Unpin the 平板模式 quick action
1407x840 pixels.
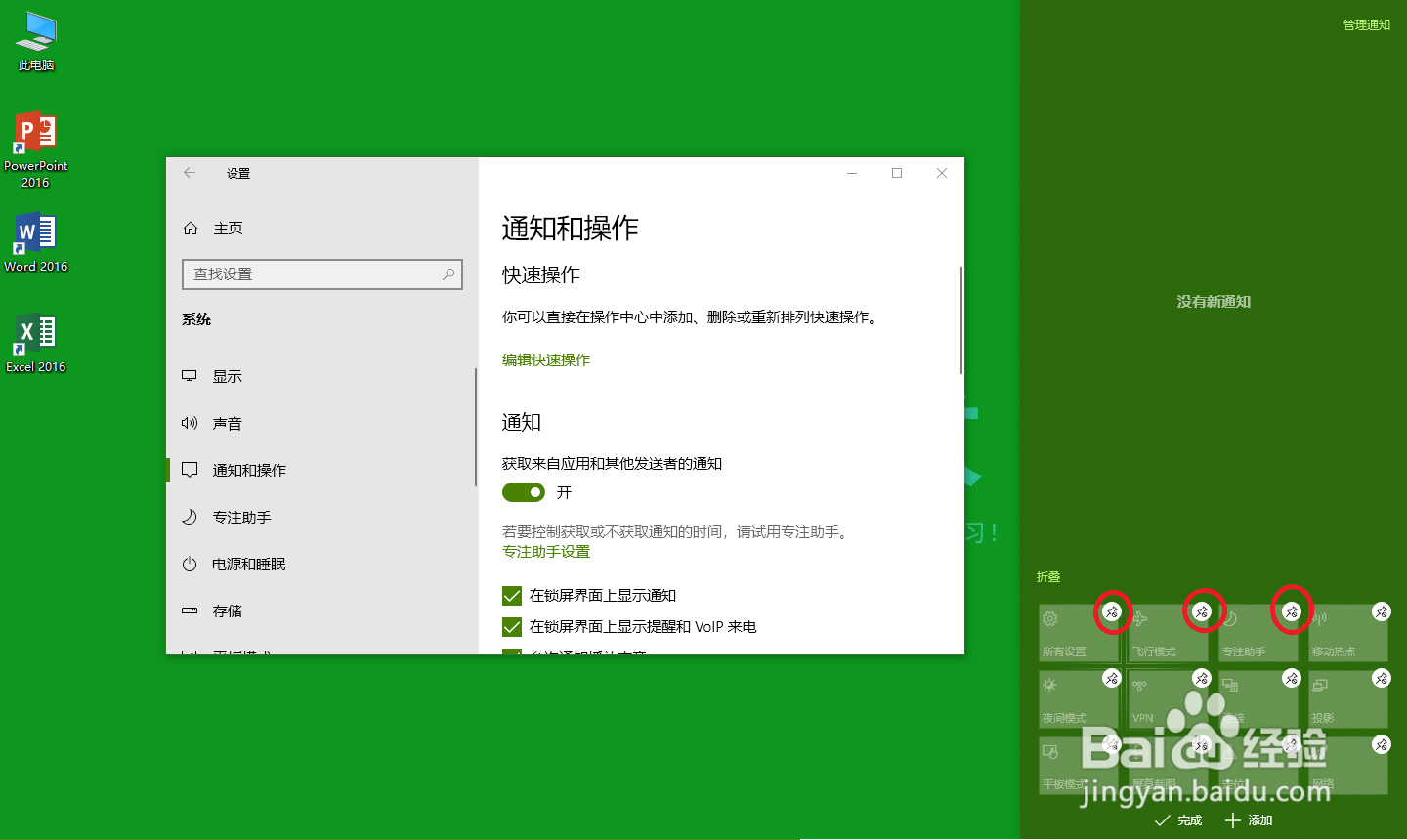[x=1112, y=744]
